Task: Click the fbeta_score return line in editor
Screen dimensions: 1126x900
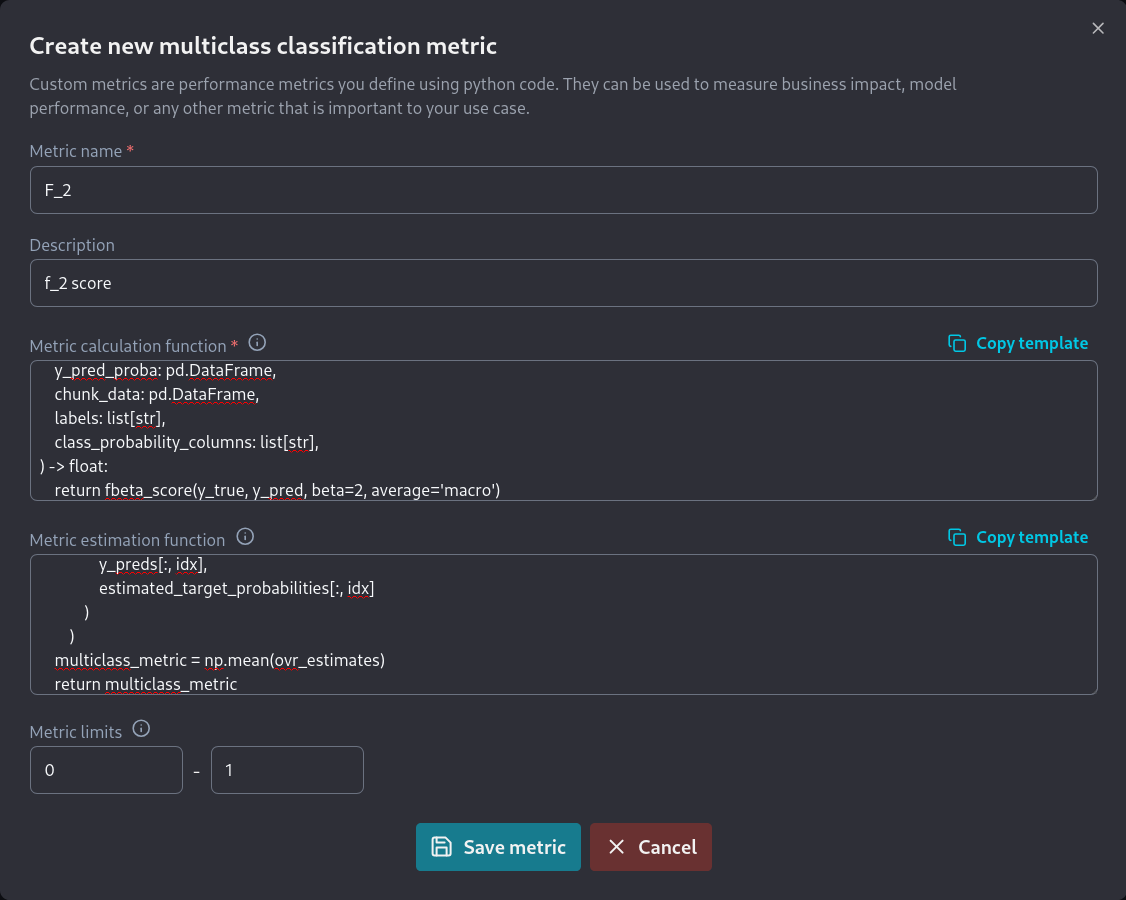Action: 277,490
